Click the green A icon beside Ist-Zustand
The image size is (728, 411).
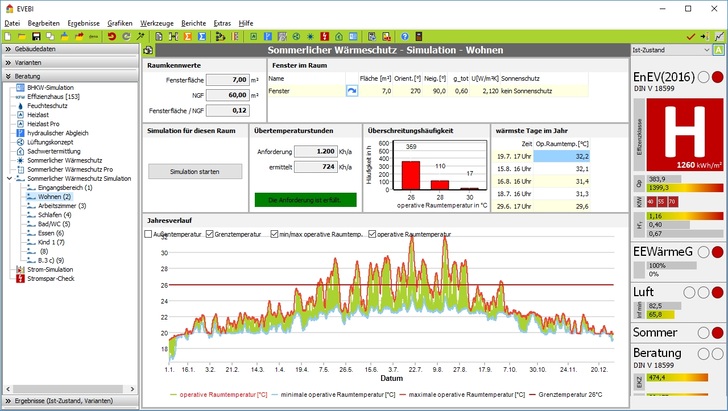tap(719, 50)
